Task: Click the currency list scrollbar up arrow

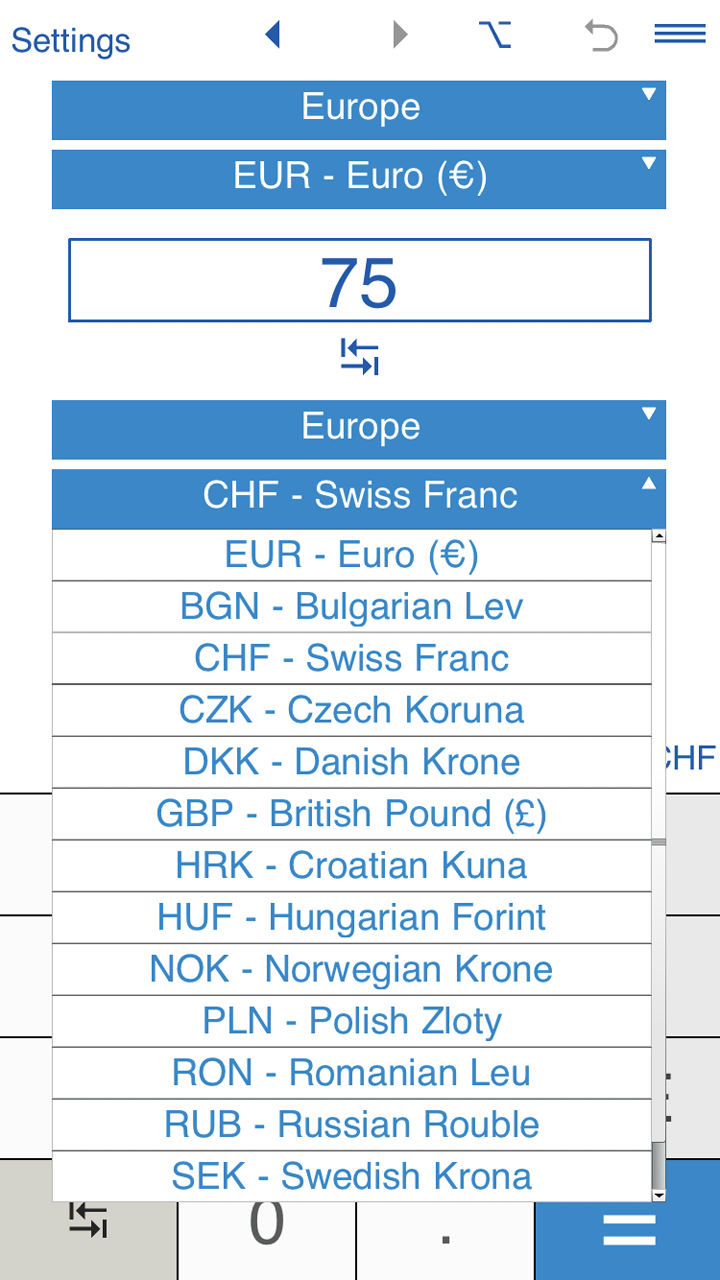Action: click(x=659, y=537)
